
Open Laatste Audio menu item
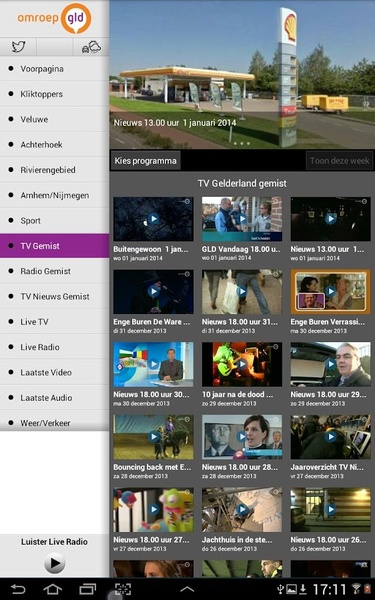point(54,397)
